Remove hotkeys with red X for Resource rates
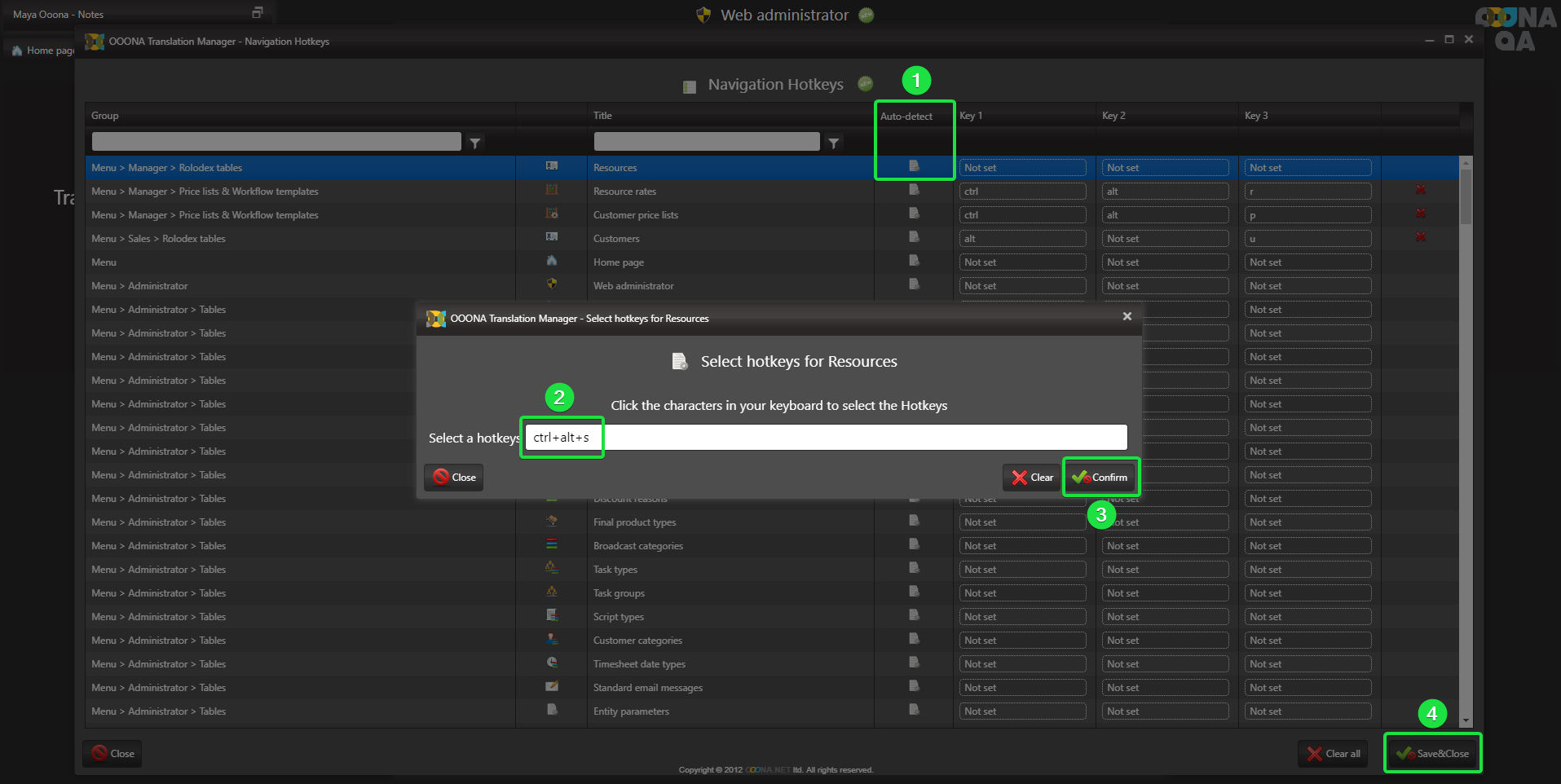 tap(1421, 190)
